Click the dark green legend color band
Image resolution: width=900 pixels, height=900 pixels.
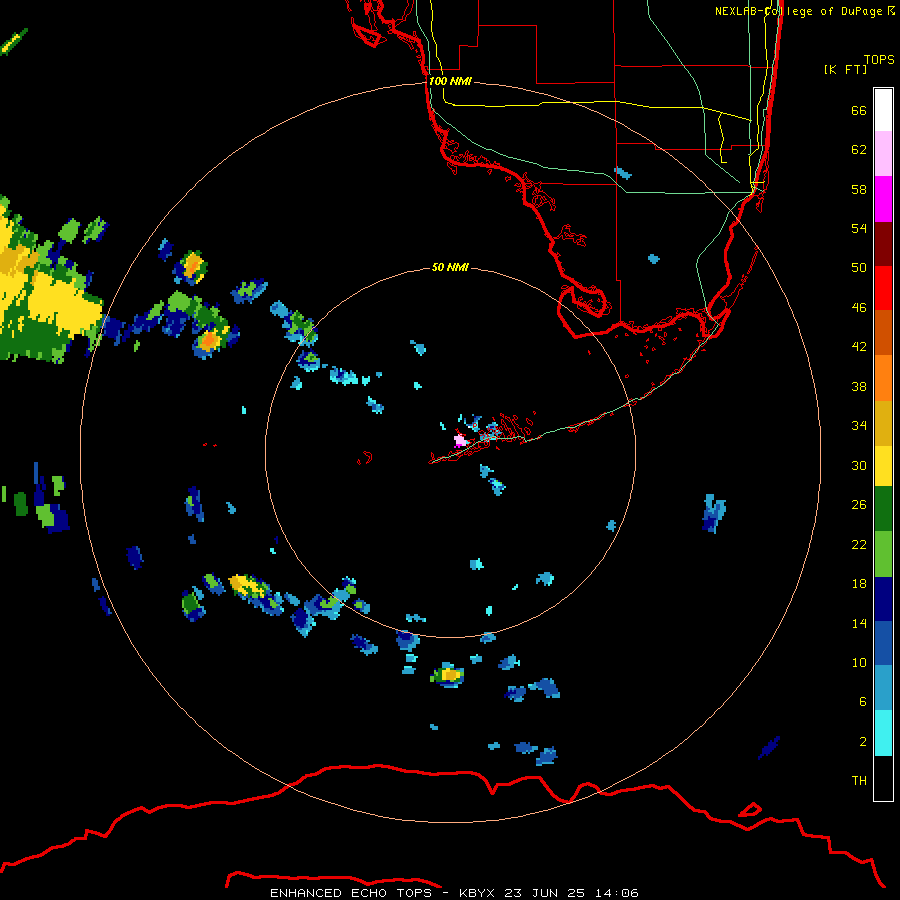point(883,509)
